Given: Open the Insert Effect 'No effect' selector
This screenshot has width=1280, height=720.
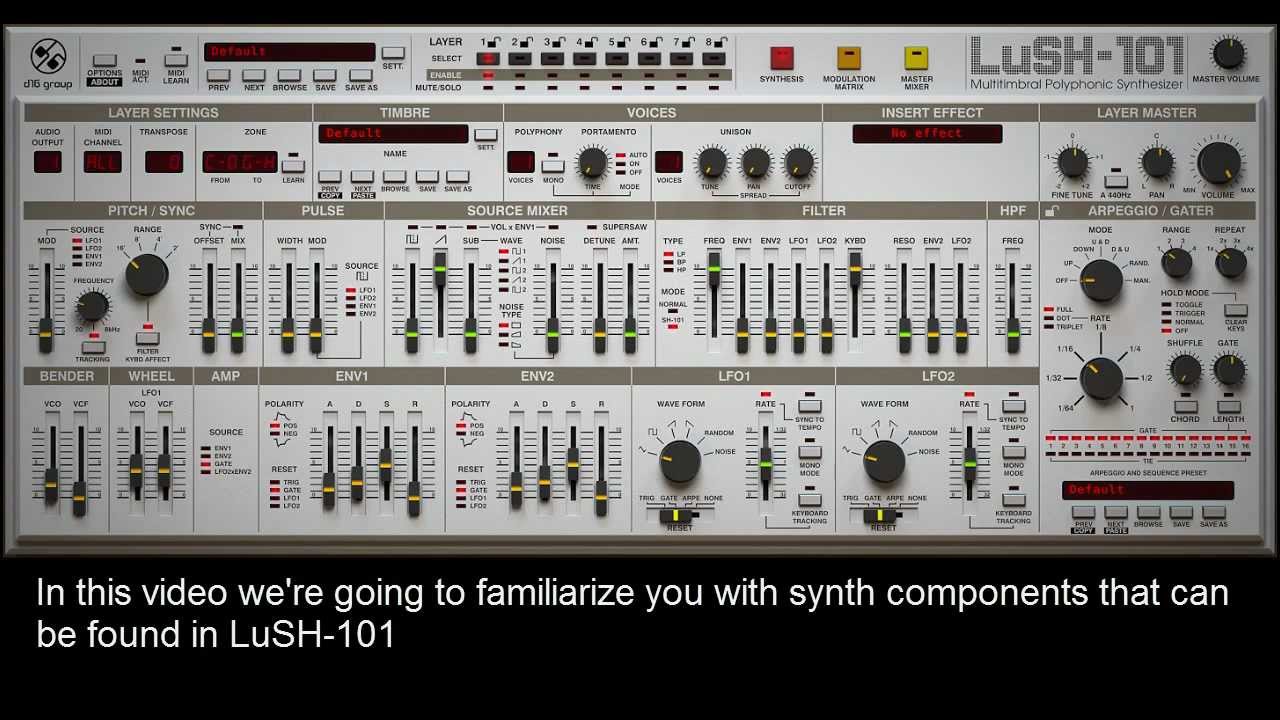Looking at the screenshot, I should point(927,134).
